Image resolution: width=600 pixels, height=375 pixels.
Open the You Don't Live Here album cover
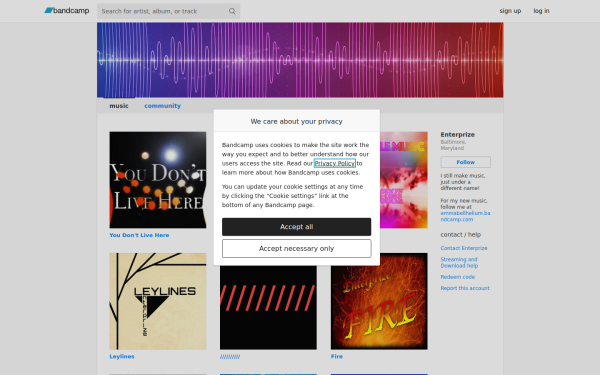click(158, 180)
